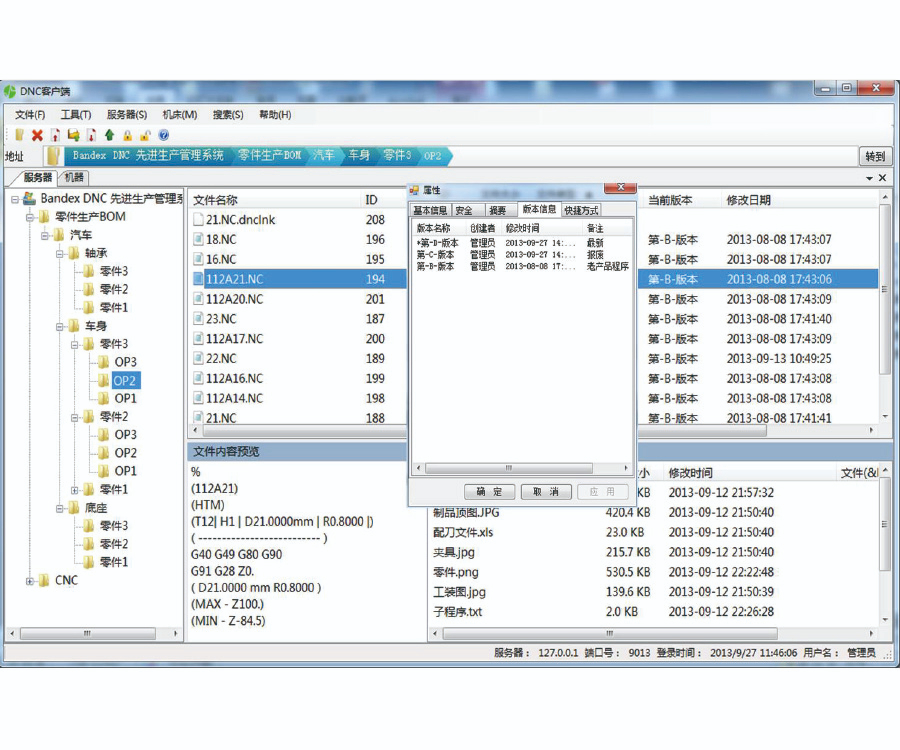Click the address bar folder icon

point(53,156)
